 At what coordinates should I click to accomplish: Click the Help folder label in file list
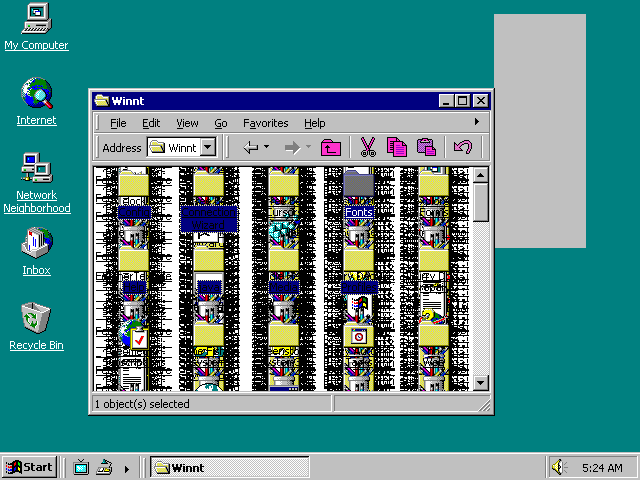(x=134, y=287)
